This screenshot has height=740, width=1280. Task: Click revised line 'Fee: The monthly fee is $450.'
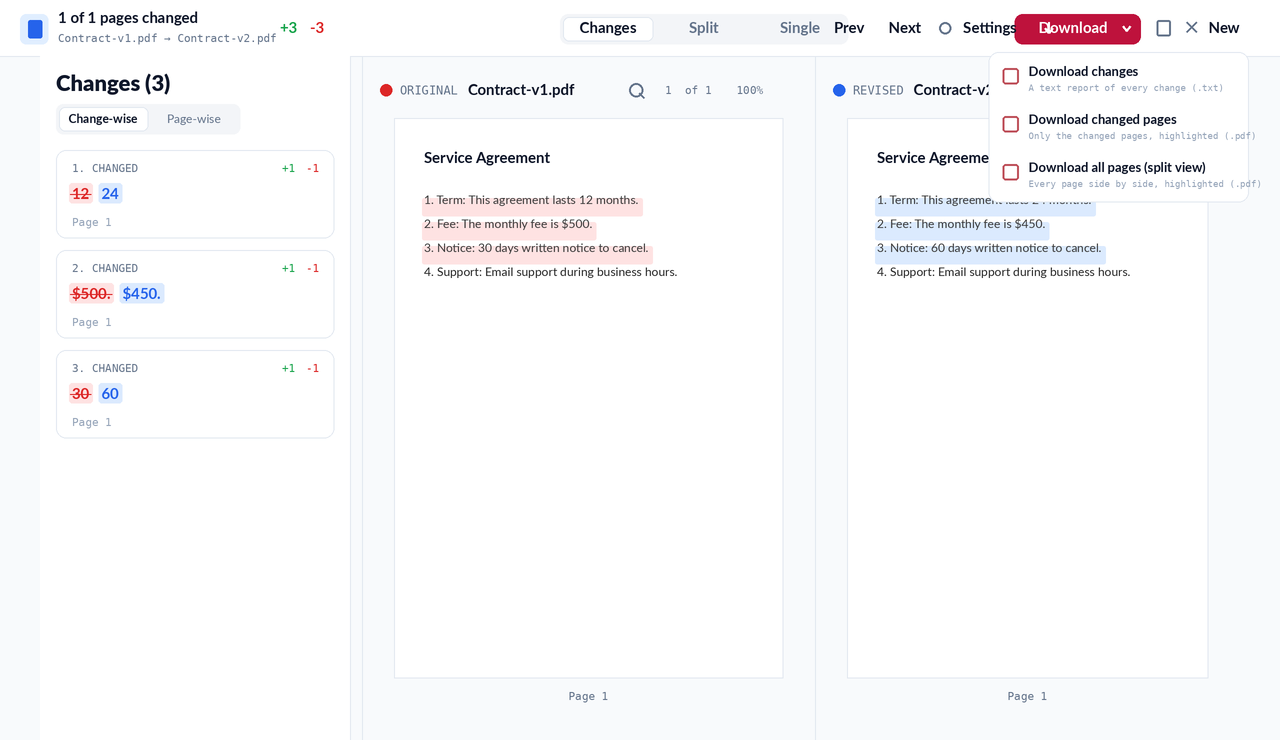click(961, 224)
